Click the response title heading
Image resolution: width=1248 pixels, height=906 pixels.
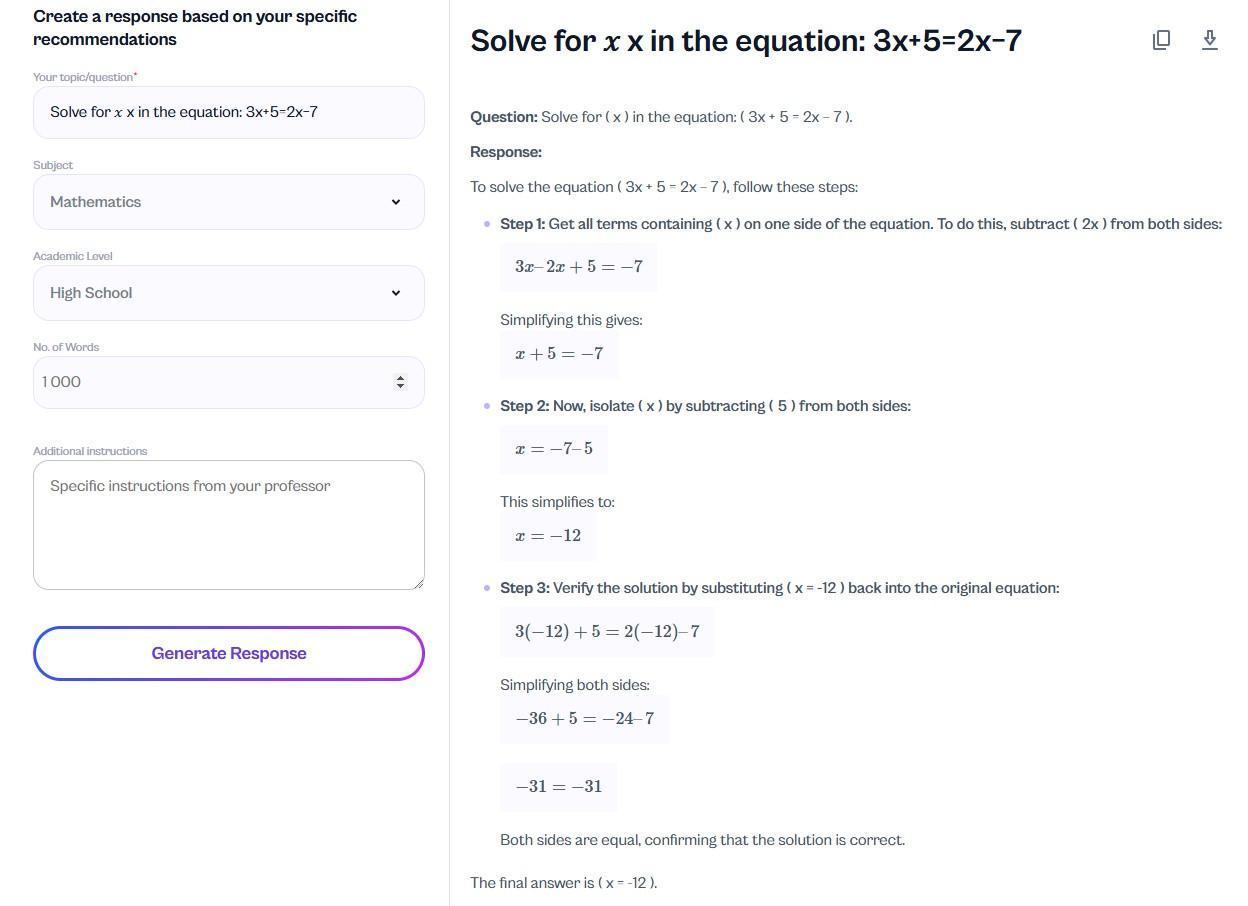746,41
